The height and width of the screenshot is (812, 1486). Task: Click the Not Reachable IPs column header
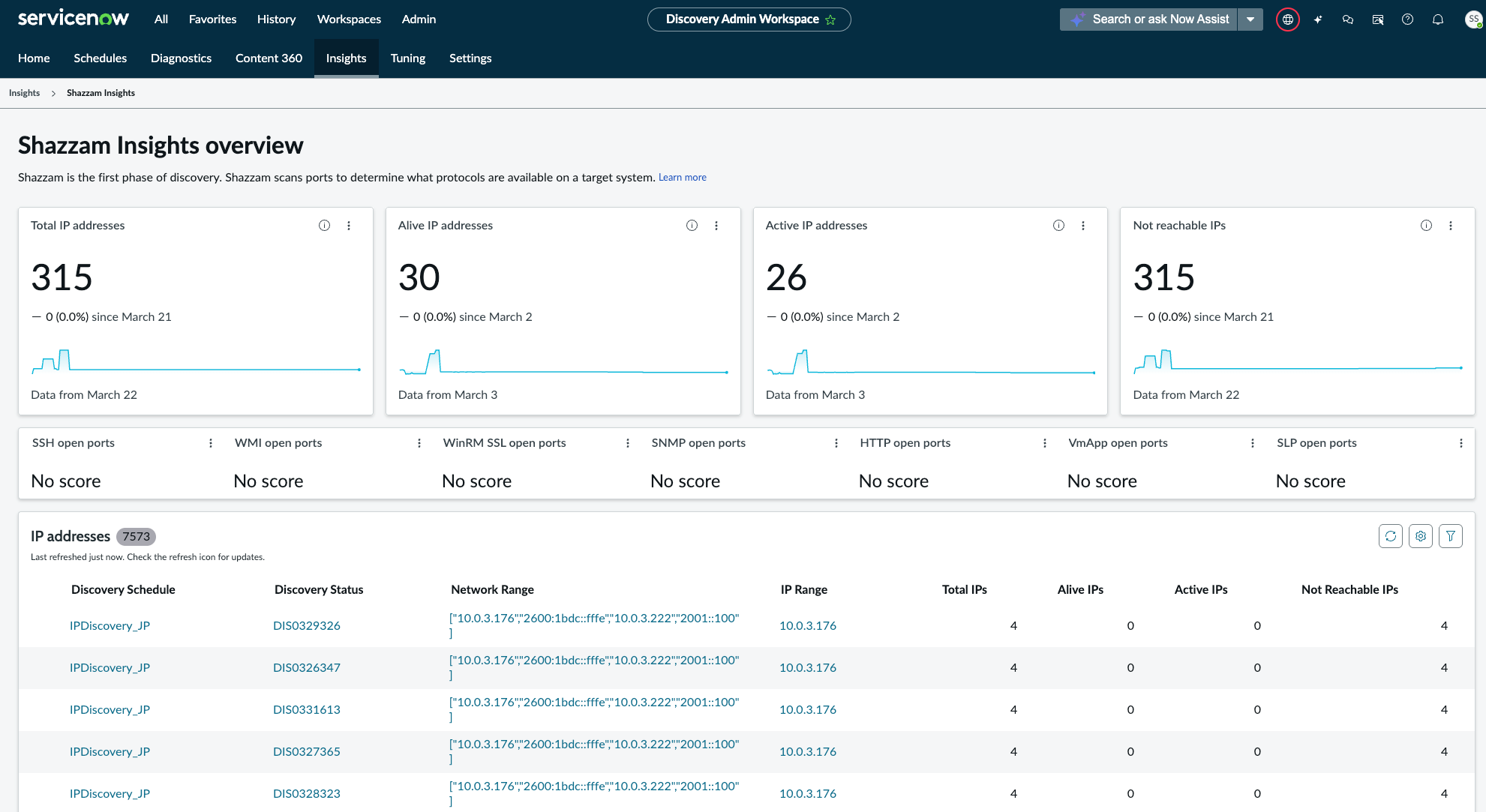tap(1349, 590)
